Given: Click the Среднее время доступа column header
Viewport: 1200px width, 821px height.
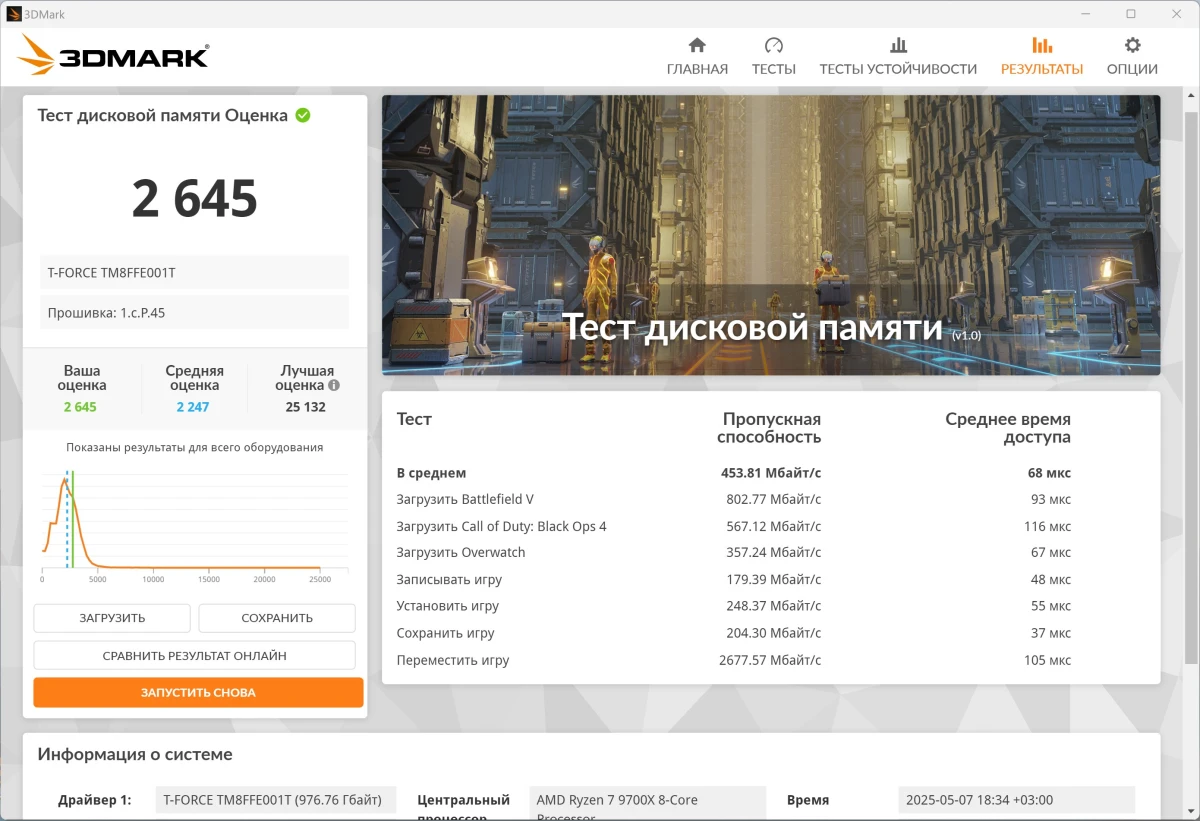Looking at the screenshot, I should pyautogui.click(x=1008, y=428).
